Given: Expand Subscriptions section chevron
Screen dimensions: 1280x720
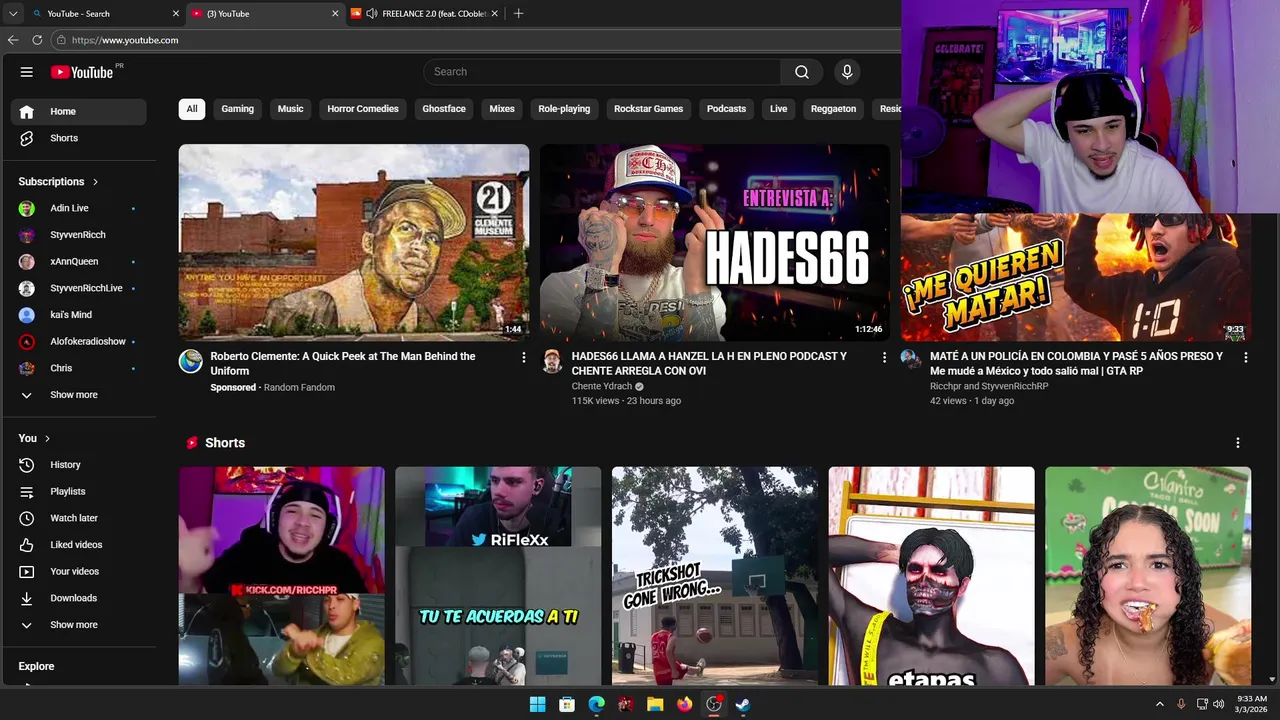Looking at the screenshot, I should coord(95,182).
